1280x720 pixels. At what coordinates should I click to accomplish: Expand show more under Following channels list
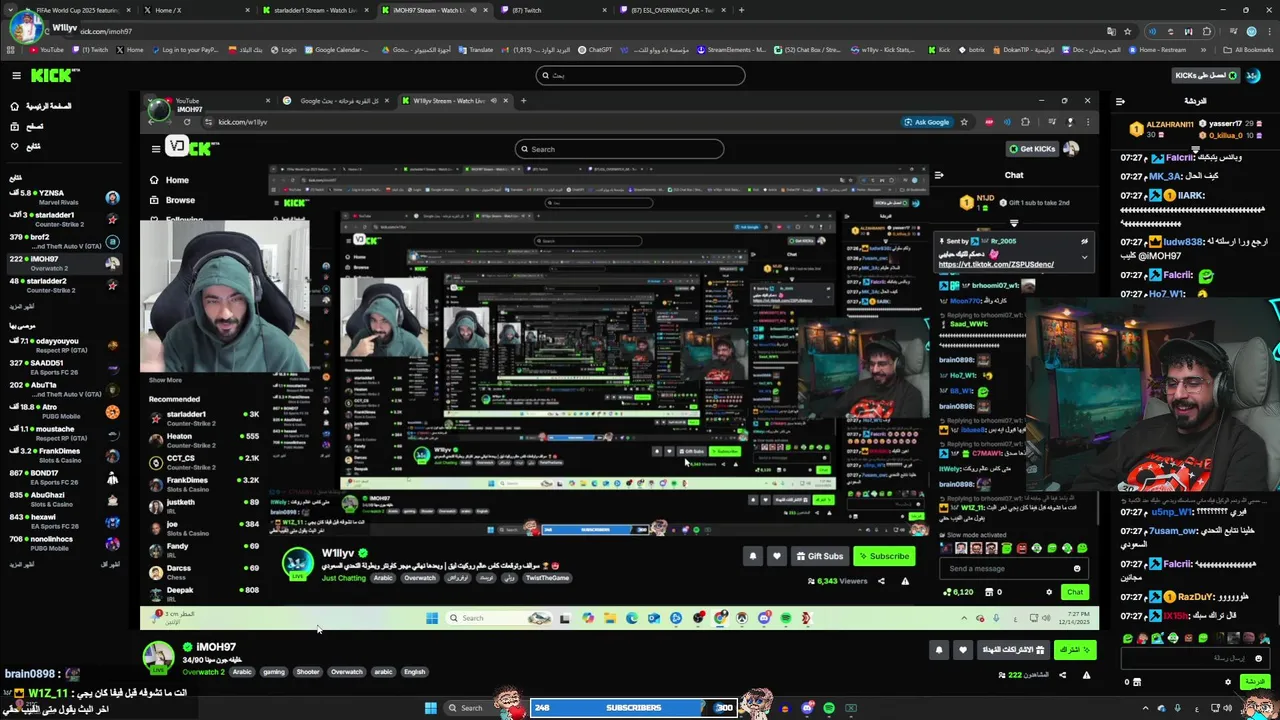coord(23,306)
